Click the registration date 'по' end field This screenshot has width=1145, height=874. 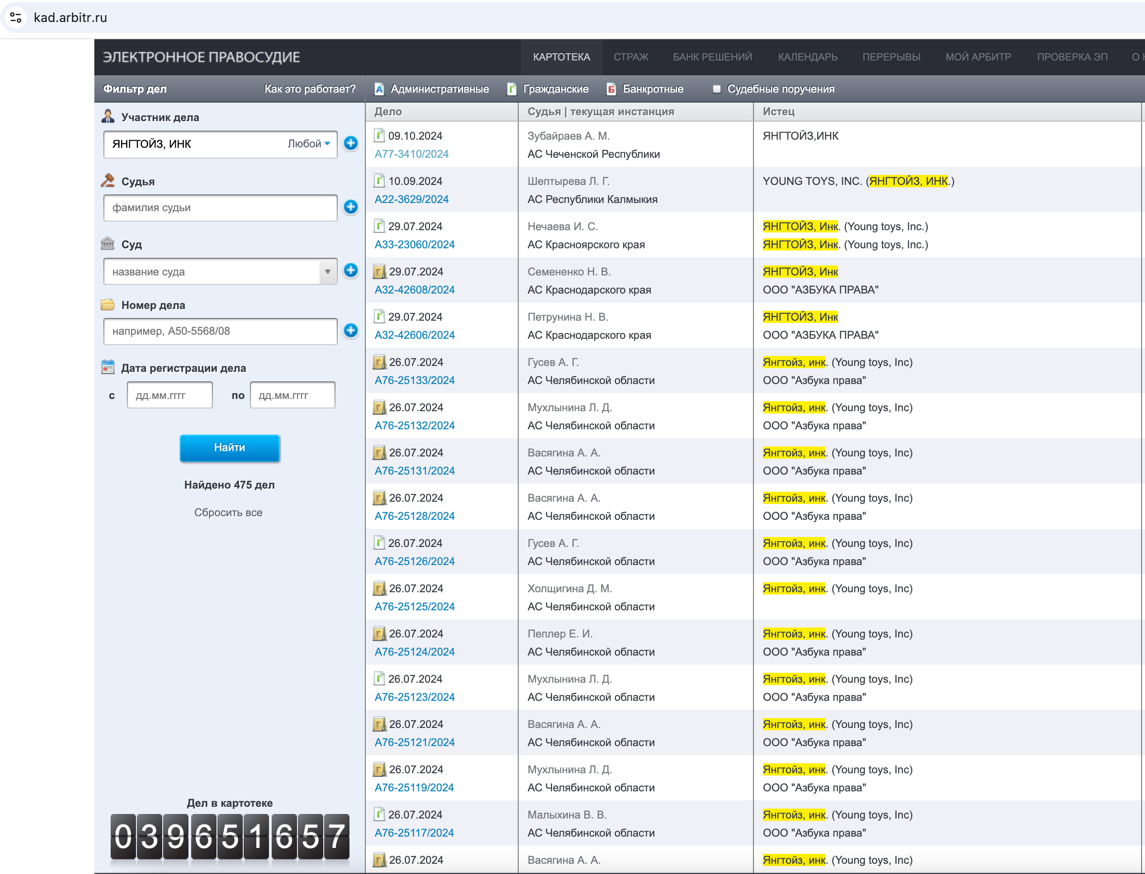[x=292, y=395]
